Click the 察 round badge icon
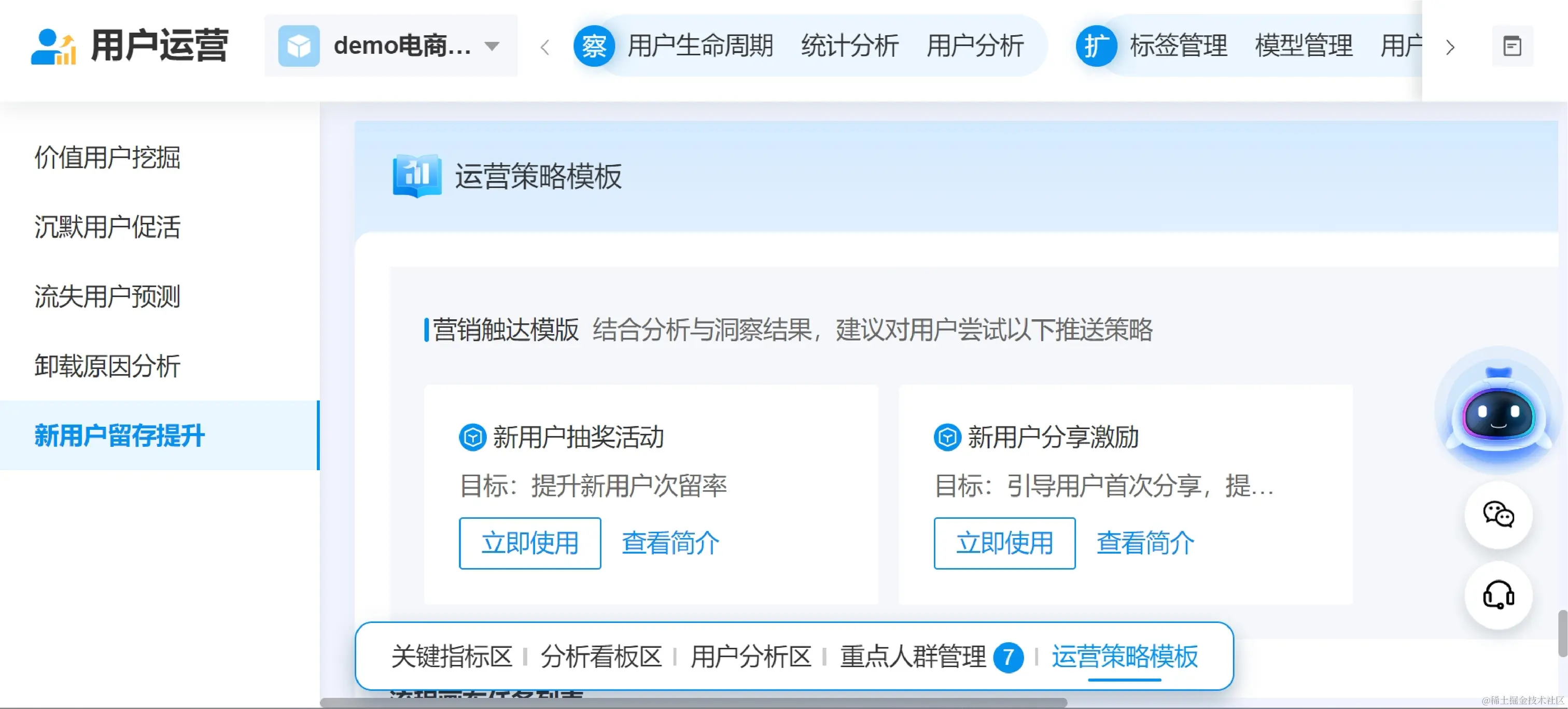 [594, 46]
